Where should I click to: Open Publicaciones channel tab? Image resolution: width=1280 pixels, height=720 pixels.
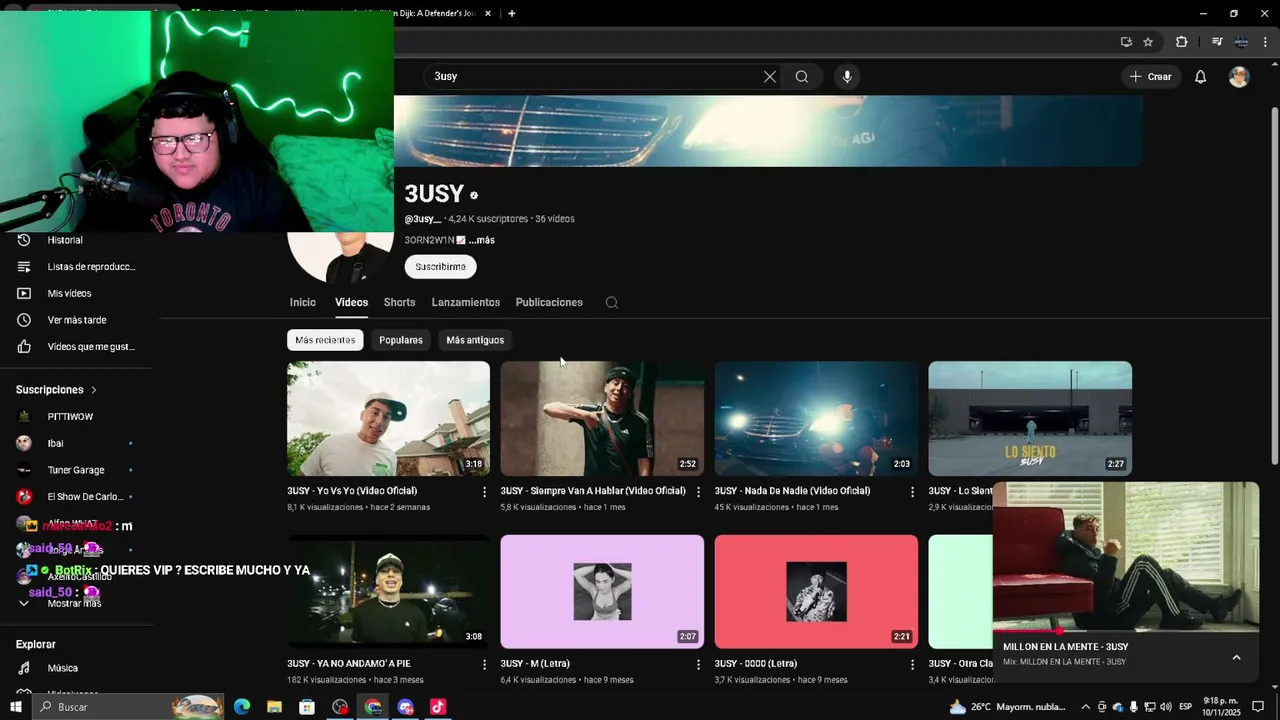pyautogui.click(x=549, y=303)
